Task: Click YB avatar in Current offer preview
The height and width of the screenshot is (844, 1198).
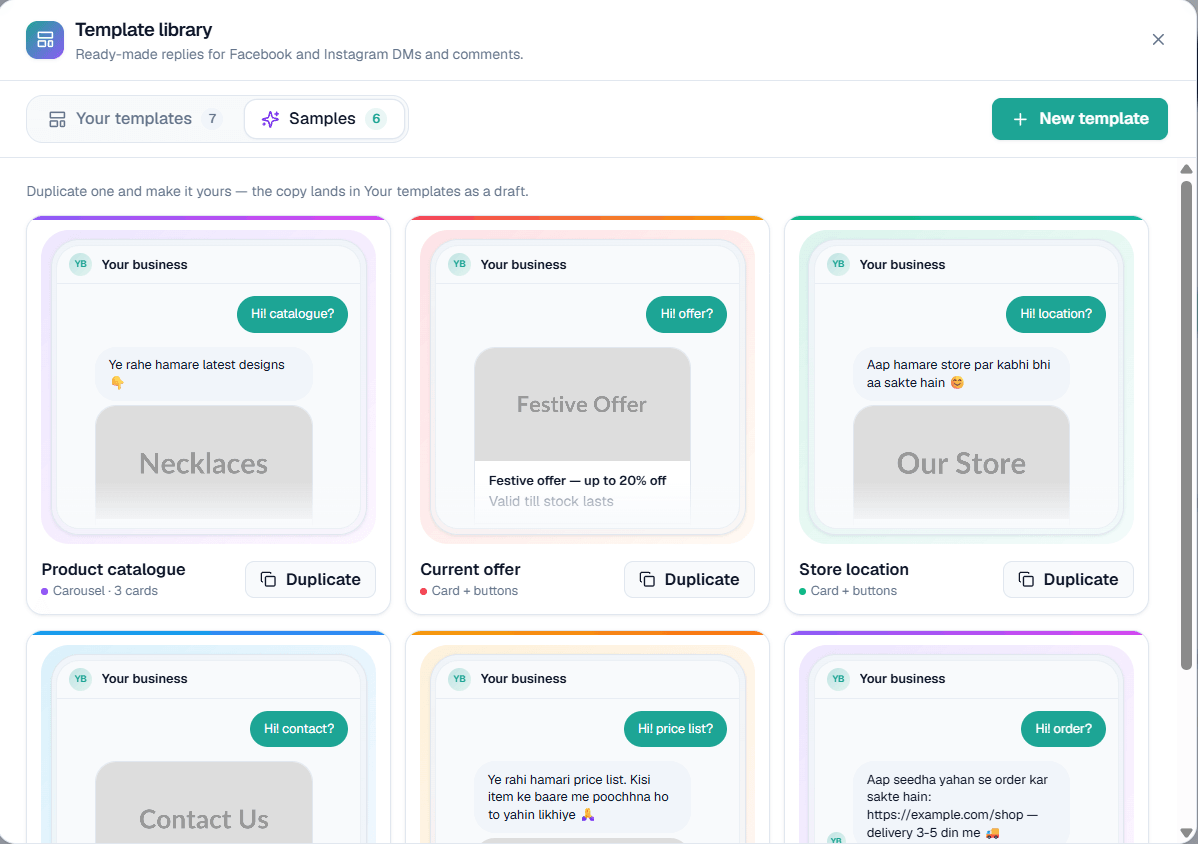Action: 459,264
